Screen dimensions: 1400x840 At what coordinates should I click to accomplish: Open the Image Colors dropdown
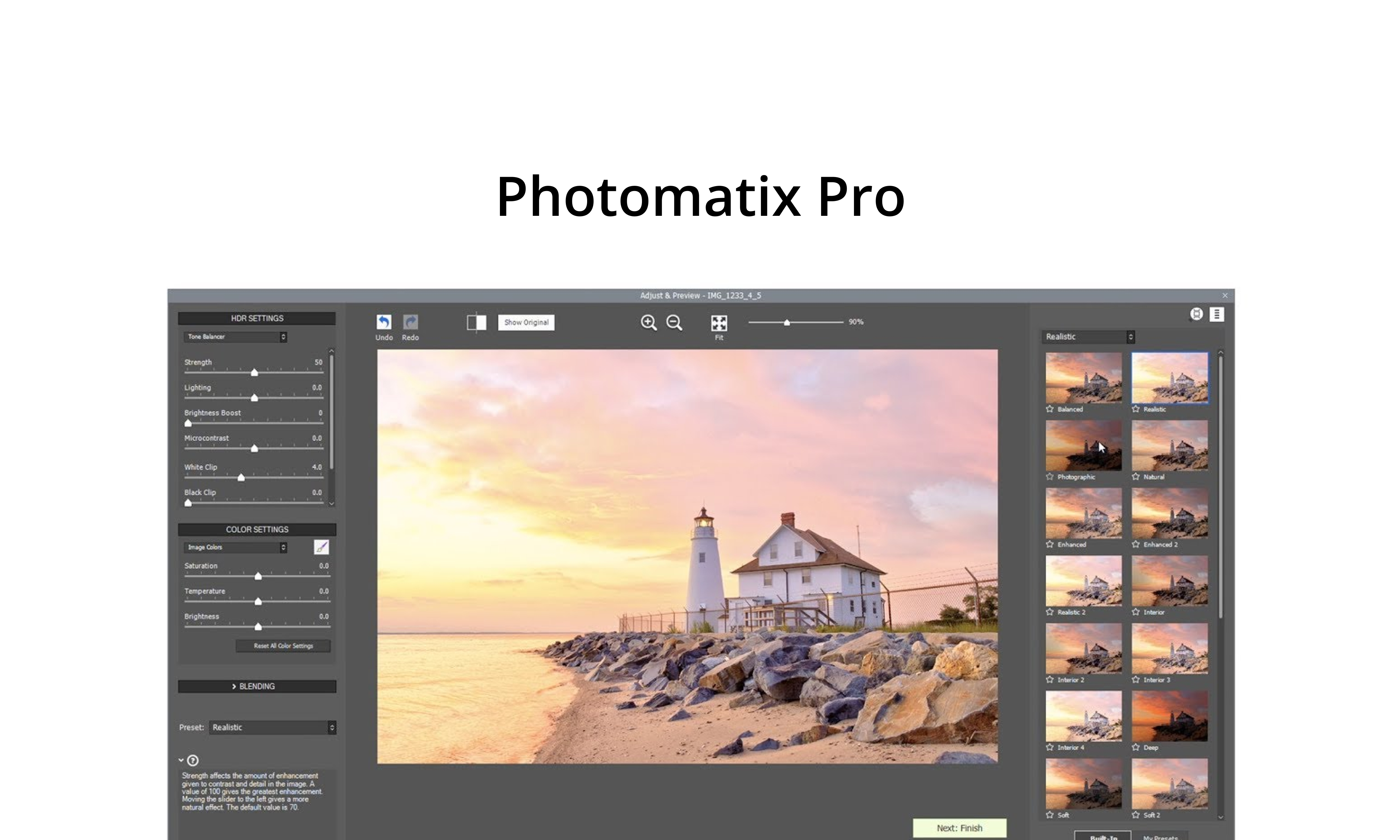click(x=235, y=547)
